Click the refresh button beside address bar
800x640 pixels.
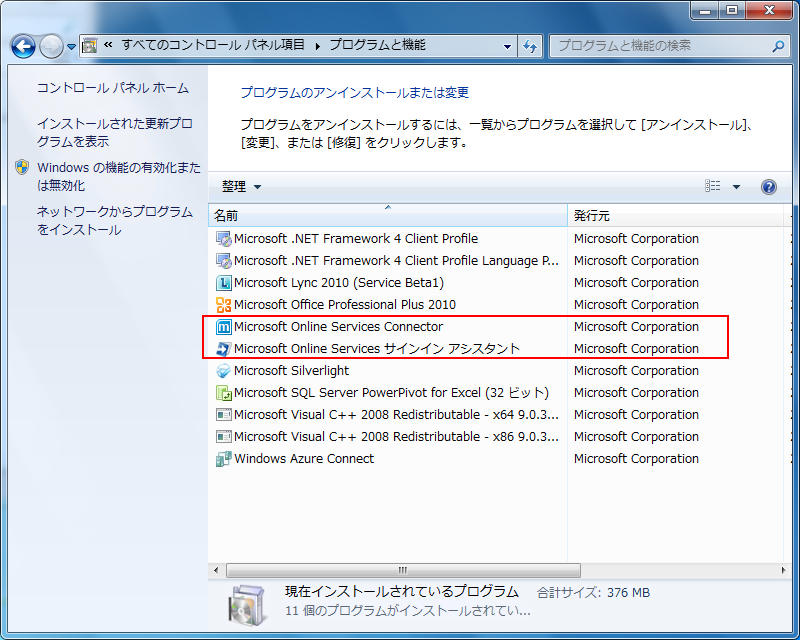(530, 46)
